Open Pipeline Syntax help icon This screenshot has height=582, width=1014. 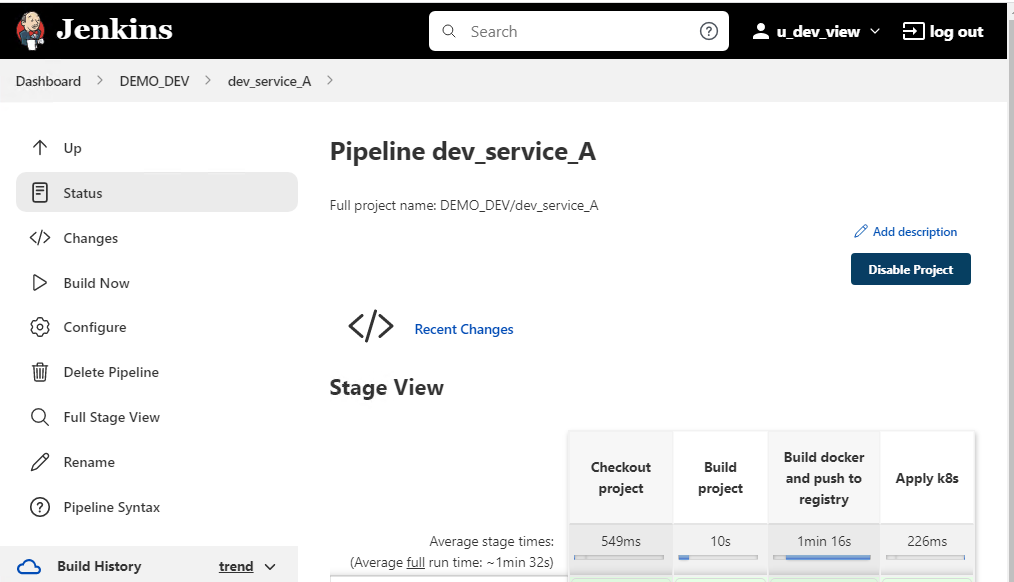coord(40,507)
